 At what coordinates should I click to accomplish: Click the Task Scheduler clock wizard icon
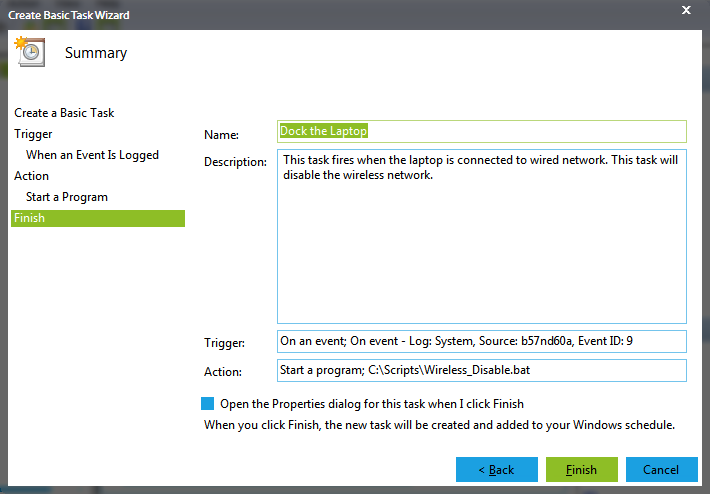28,53
